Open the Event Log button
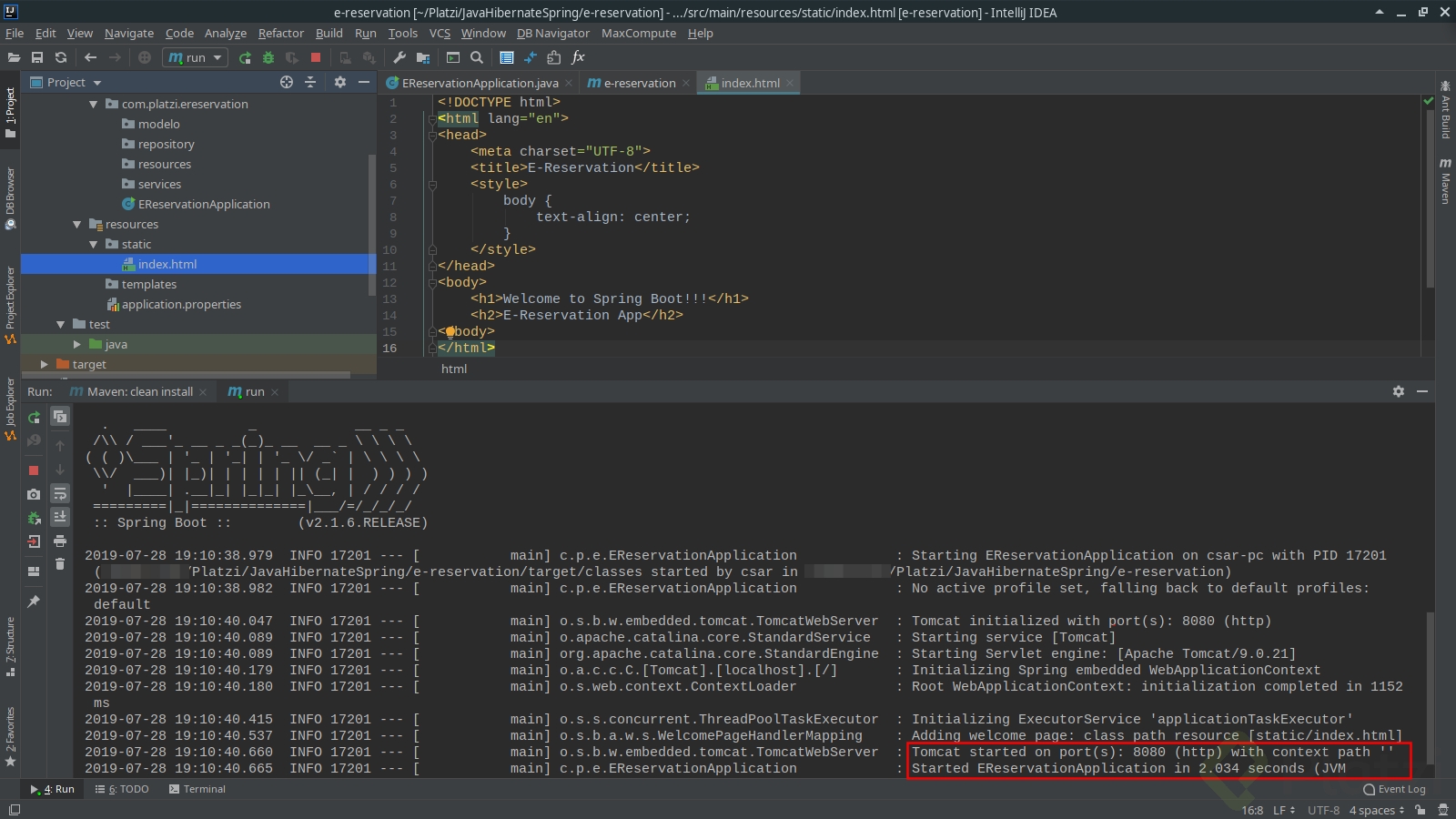 pos(1394,789)
